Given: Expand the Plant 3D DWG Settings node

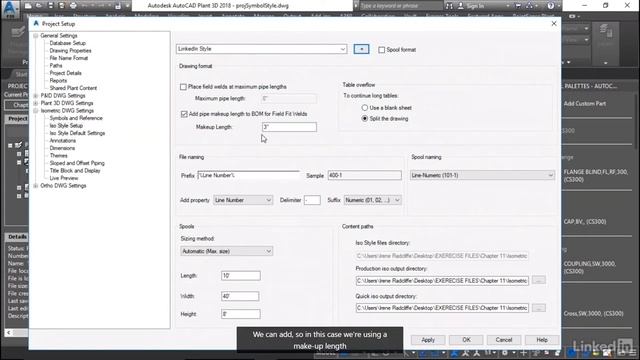Looking at the screenshot, I should point(36,103).
